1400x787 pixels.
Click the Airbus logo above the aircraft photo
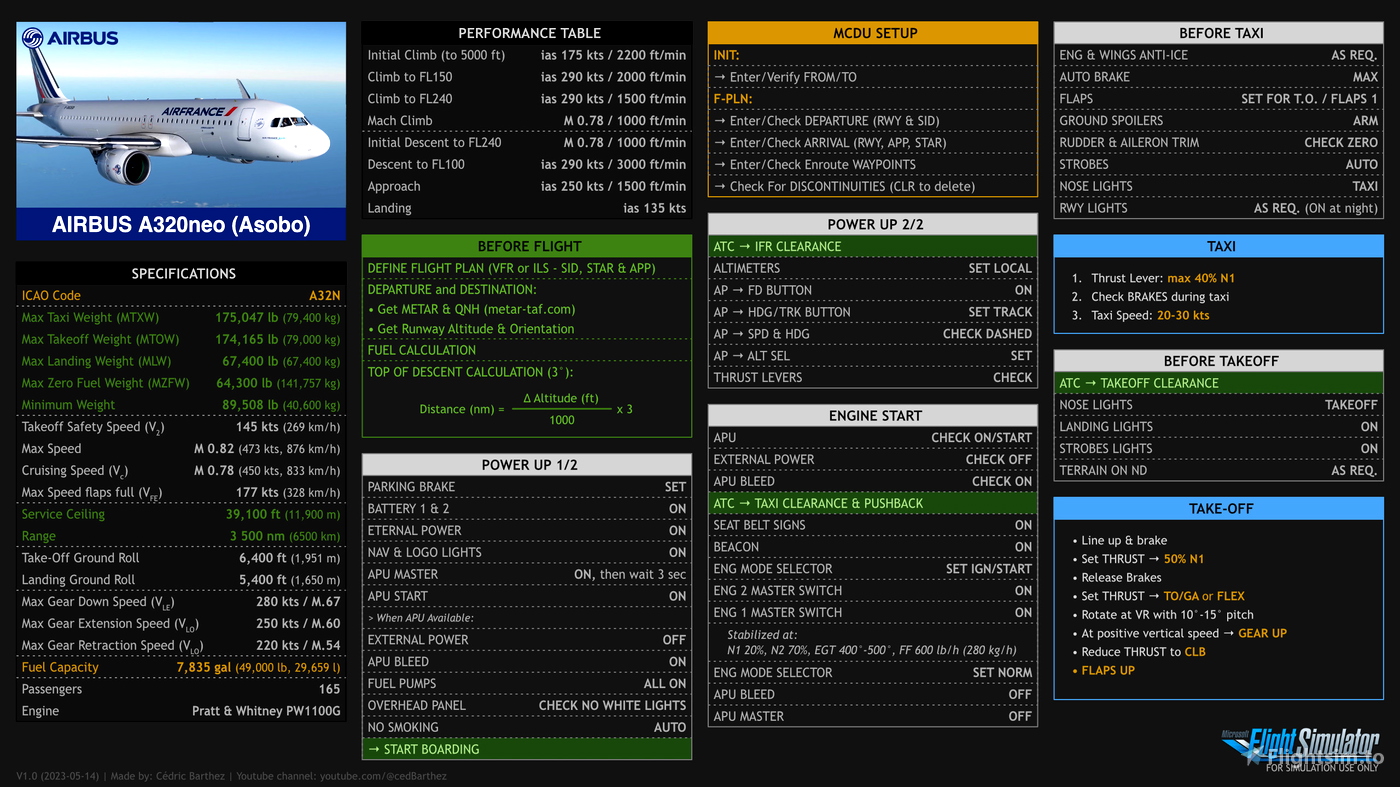click(70, 38)
